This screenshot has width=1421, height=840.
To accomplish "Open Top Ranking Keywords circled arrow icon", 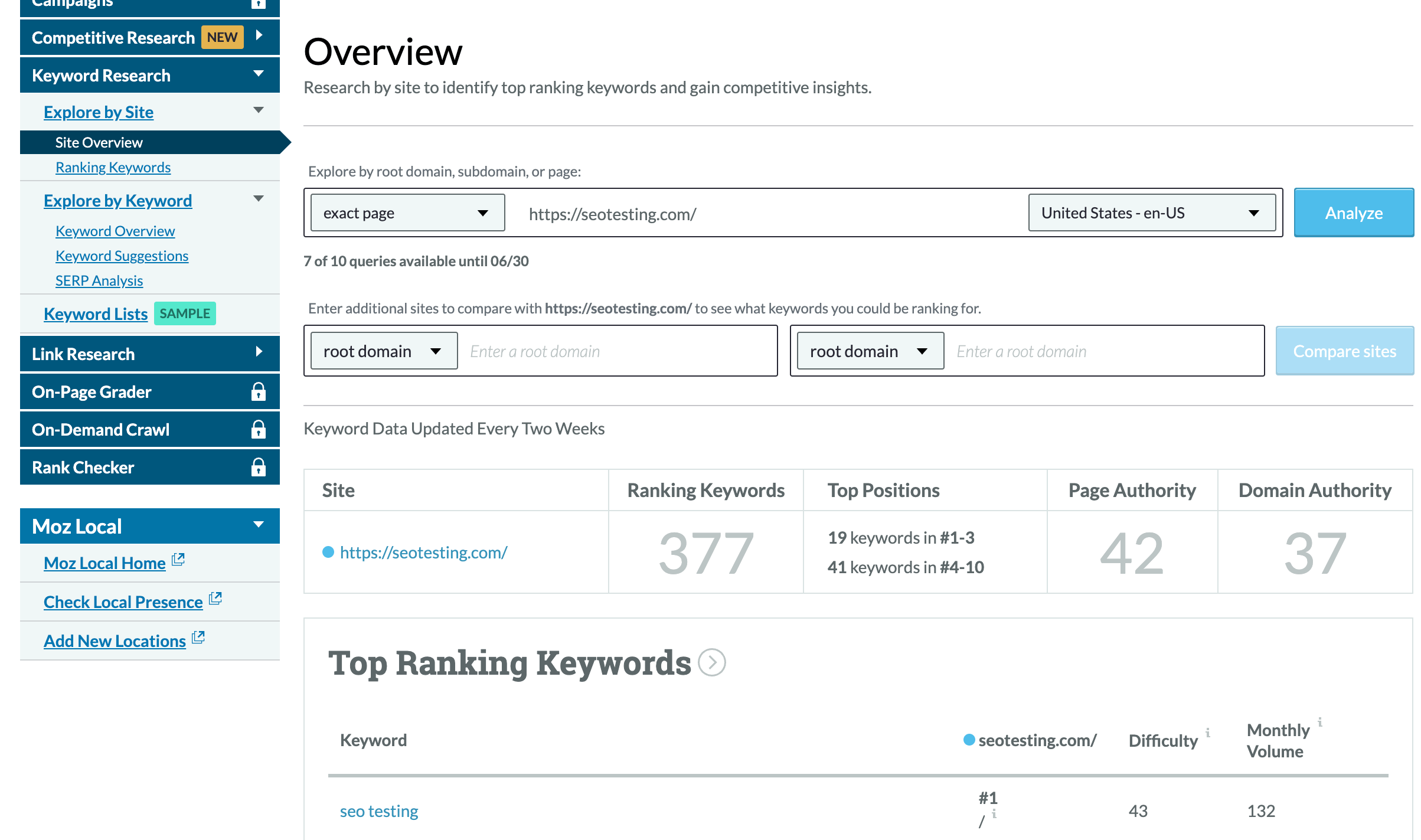I will tap(711, 662).
